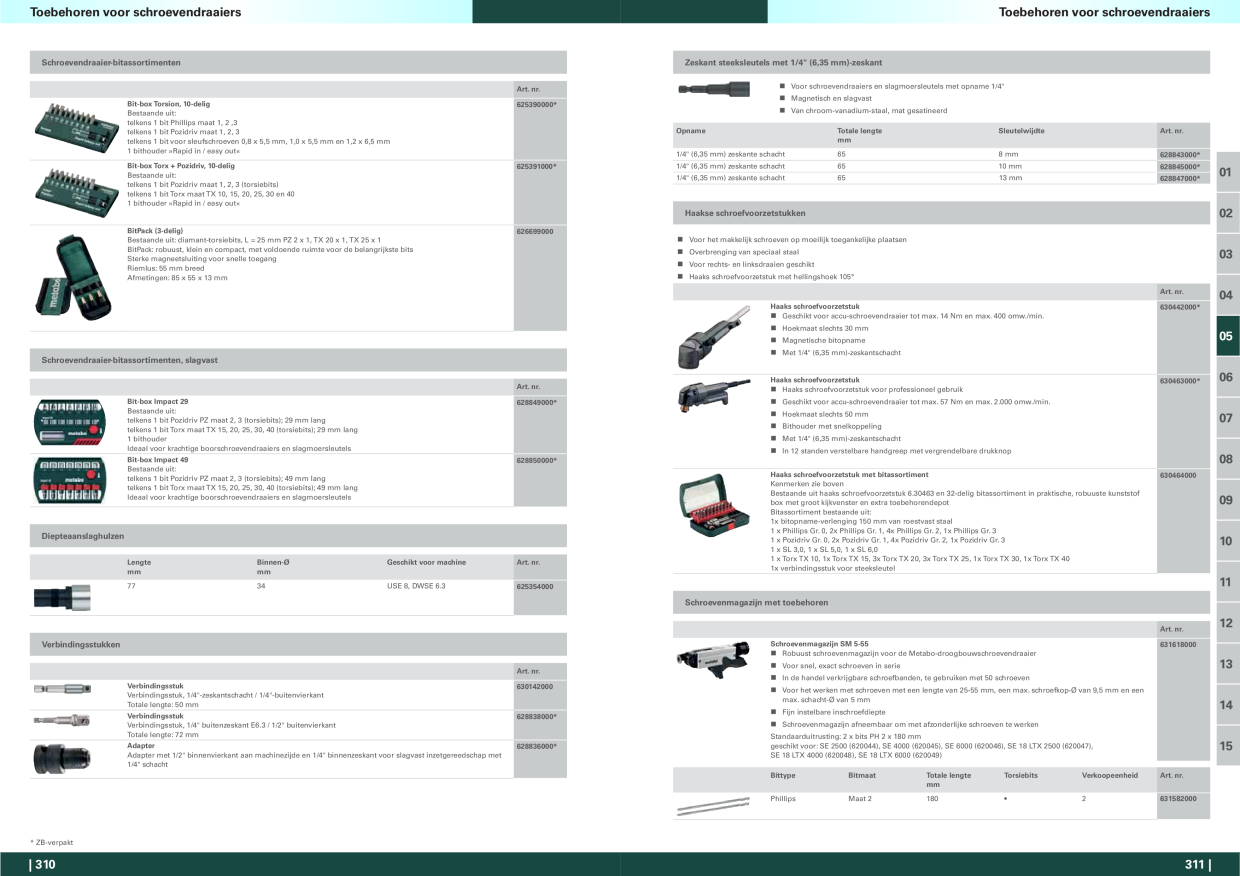Select article number 628849000*

pos(536,402)
